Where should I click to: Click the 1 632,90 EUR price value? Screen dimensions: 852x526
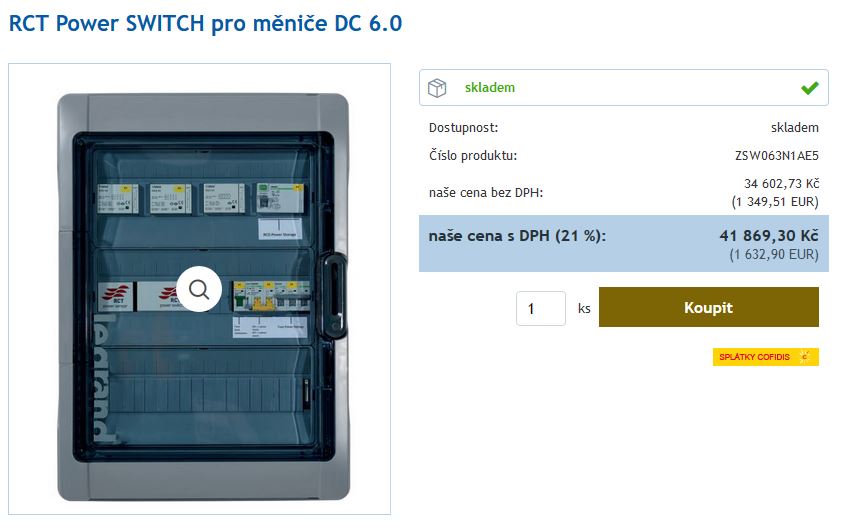[774, 254]
